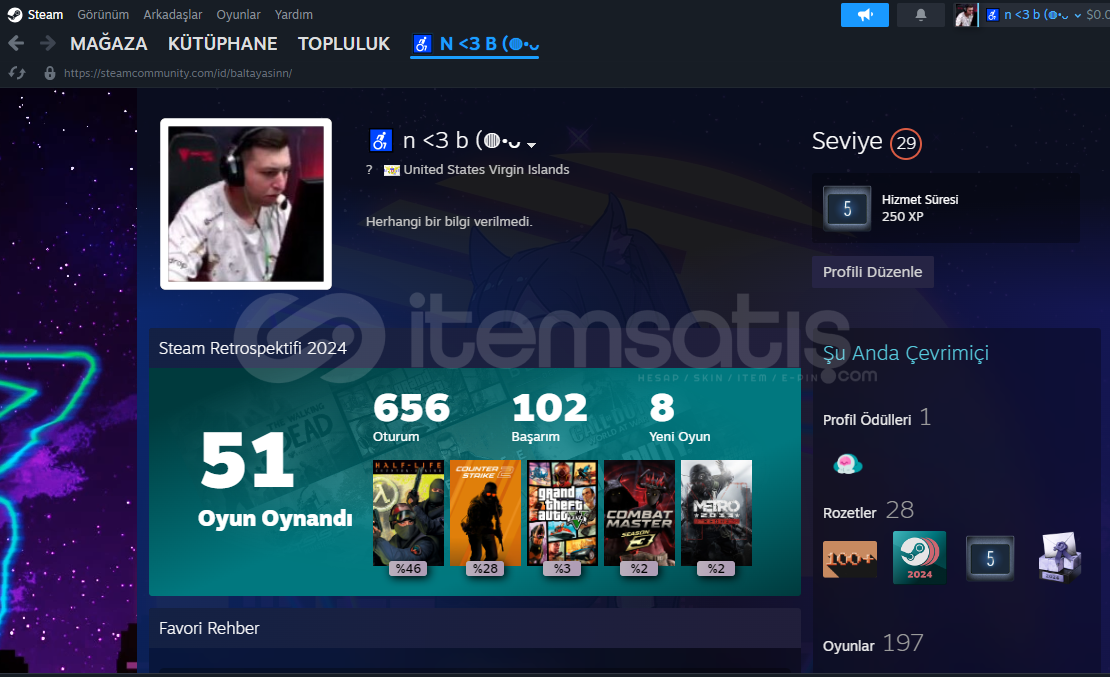Open the number 5 badge under Rozetler
Viewport: 1110px width, 677px height.
990,558
